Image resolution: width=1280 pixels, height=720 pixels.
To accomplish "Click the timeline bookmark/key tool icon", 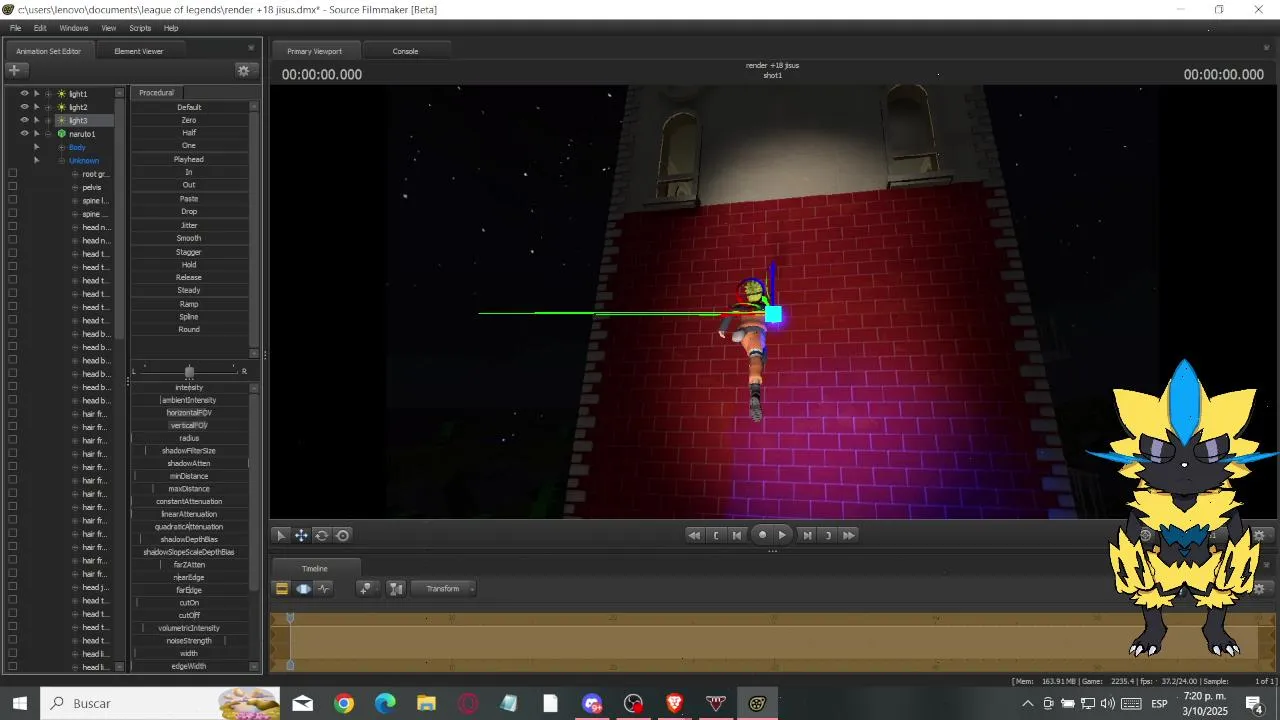I will [366, 589].
